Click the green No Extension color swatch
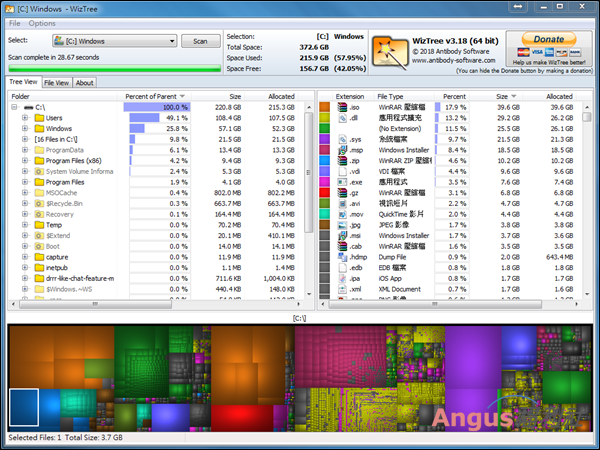 (x=324, y=129)
